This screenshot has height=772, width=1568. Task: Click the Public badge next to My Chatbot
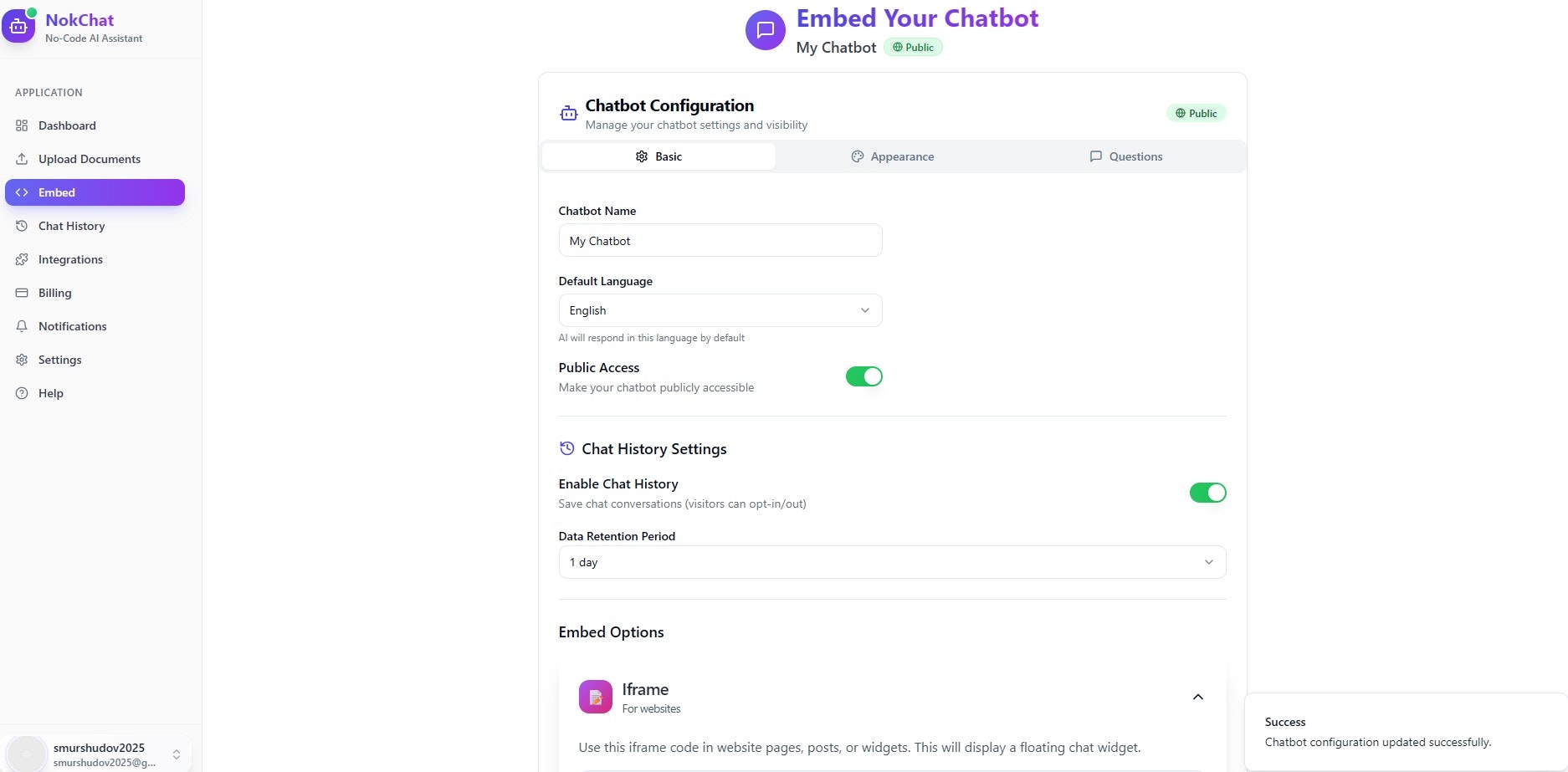[x=913, y=47]
